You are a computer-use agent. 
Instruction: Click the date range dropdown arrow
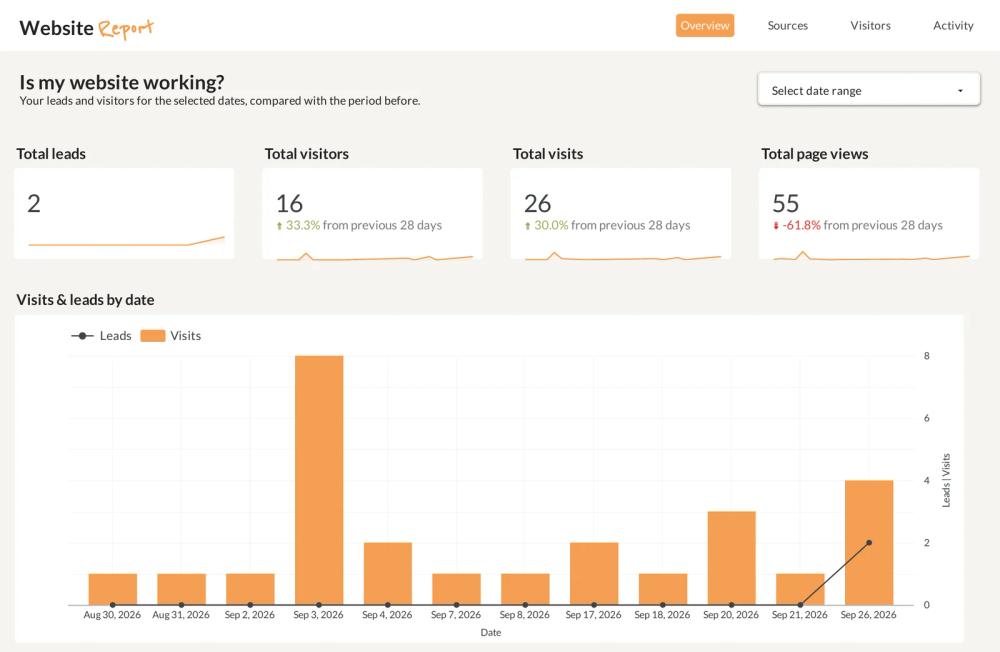point(960,91)
